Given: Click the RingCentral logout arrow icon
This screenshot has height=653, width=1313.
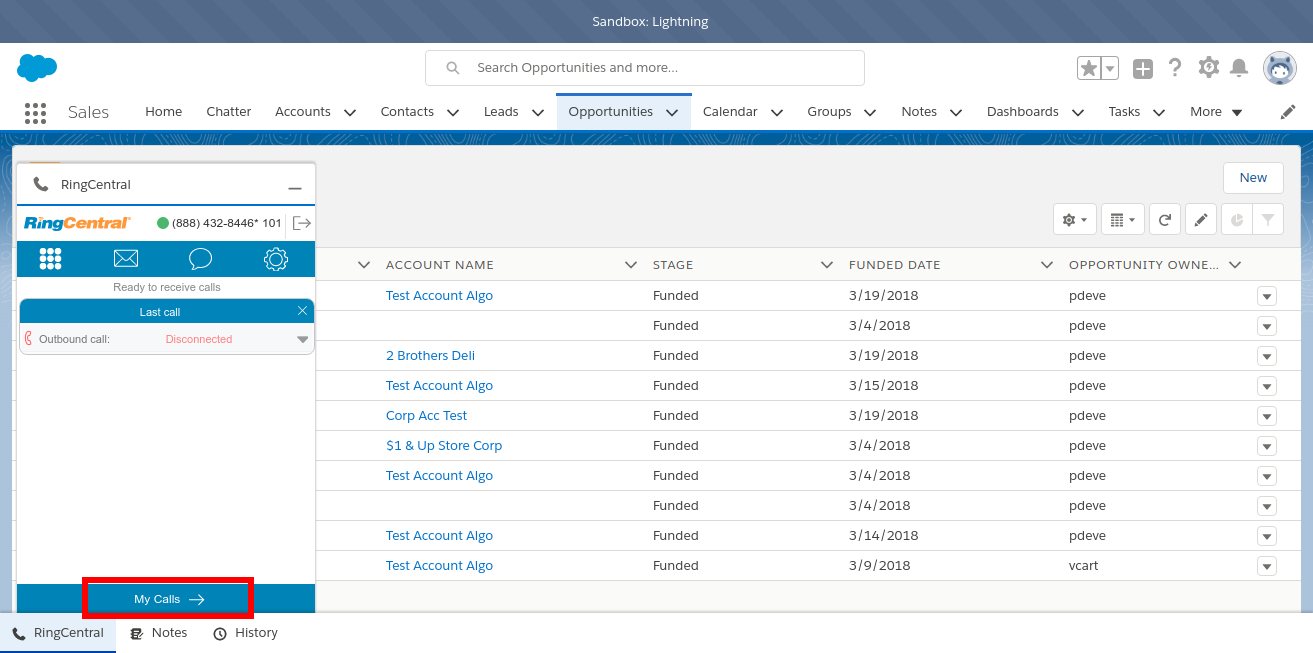Looking at the screenshot, I should coord(302,223).
